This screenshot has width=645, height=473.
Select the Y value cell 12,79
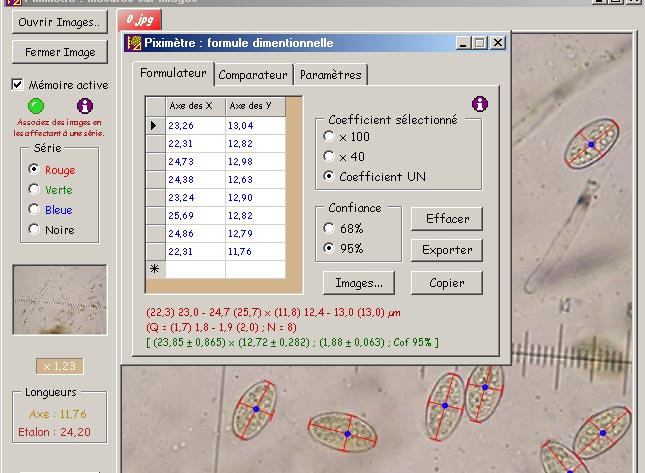255,234
